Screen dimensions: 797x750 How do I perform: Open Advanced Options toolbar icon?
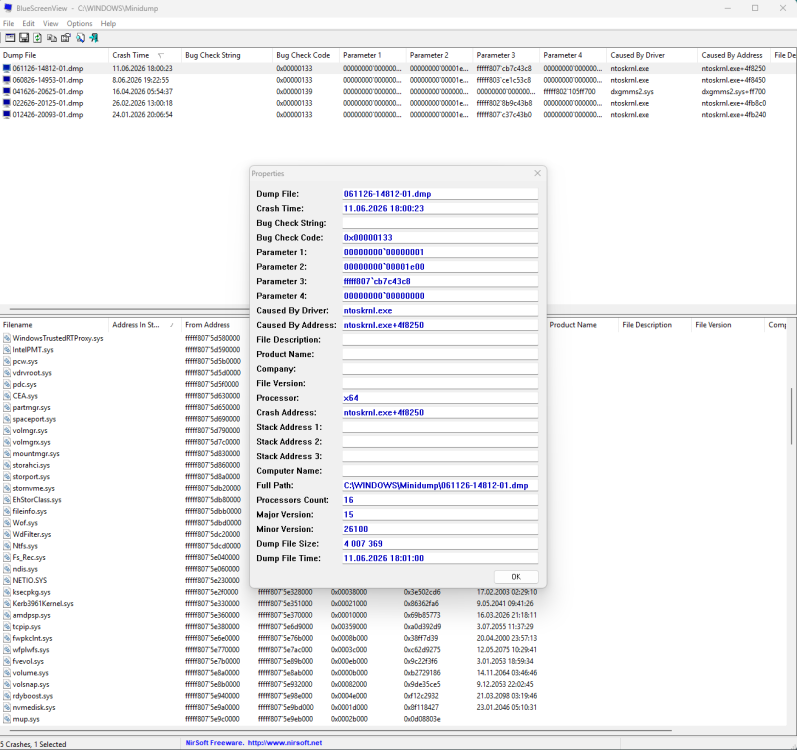[10, 38]
